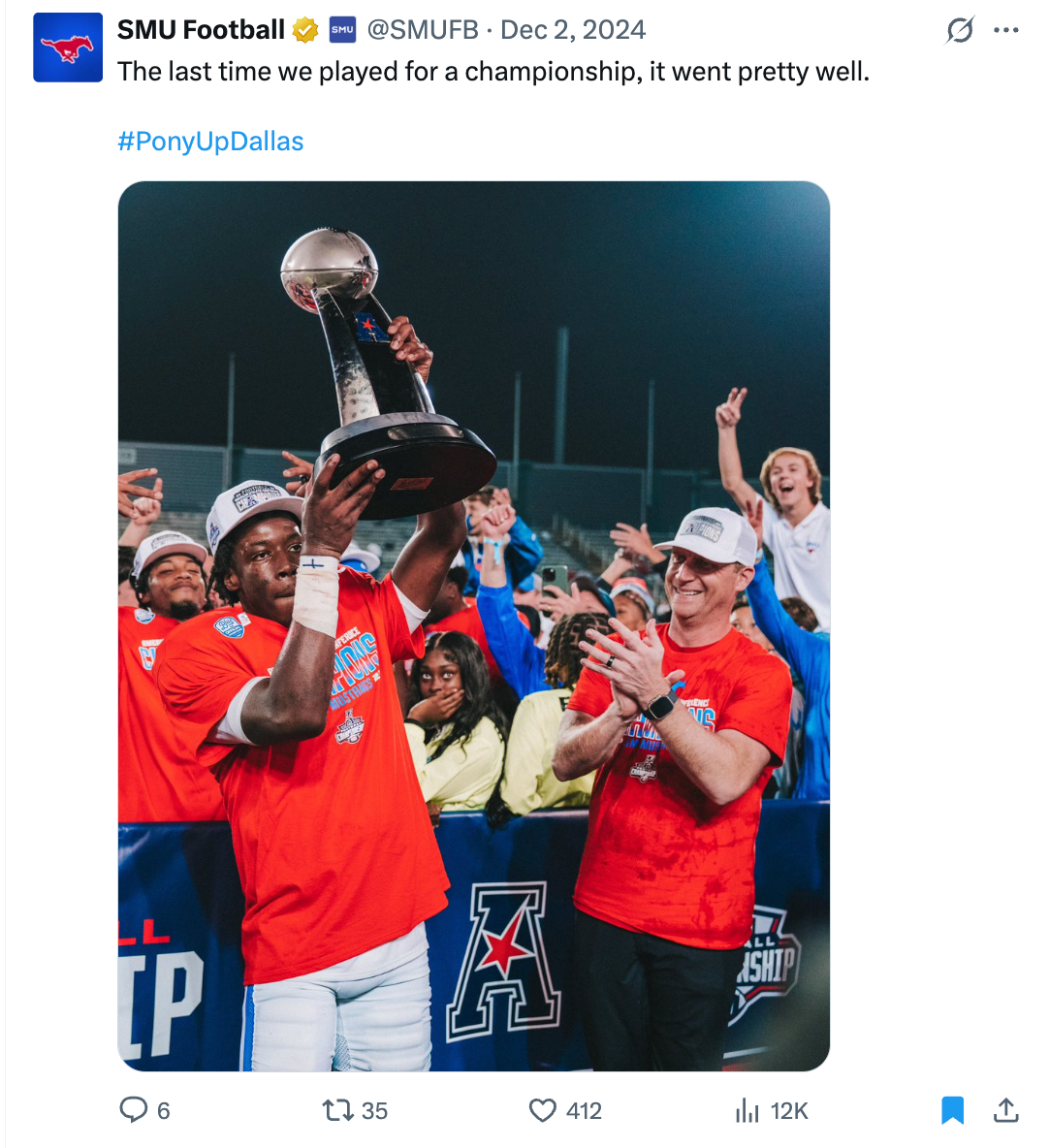Click the 35 reposts count
This screenshot has height=1148, width=1049.
pyautogui.click(x=374, y=1110)
